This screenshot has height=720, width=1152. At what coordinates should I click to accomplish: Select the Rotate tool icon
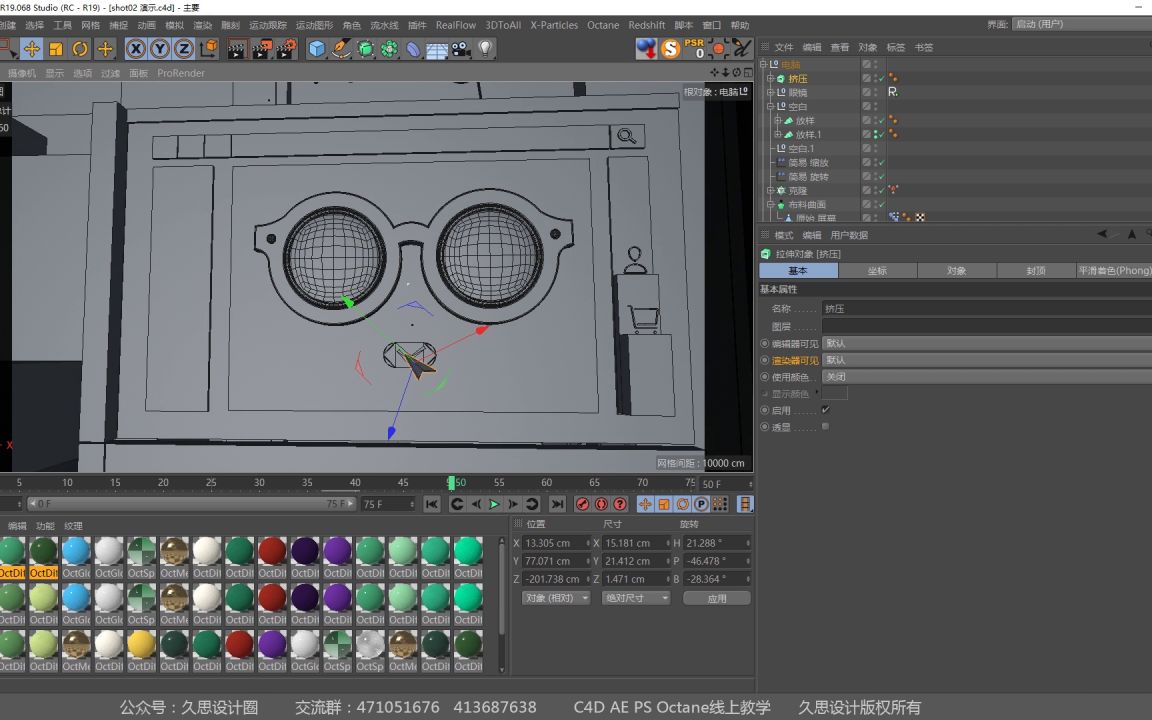click(x=80, y=48)
